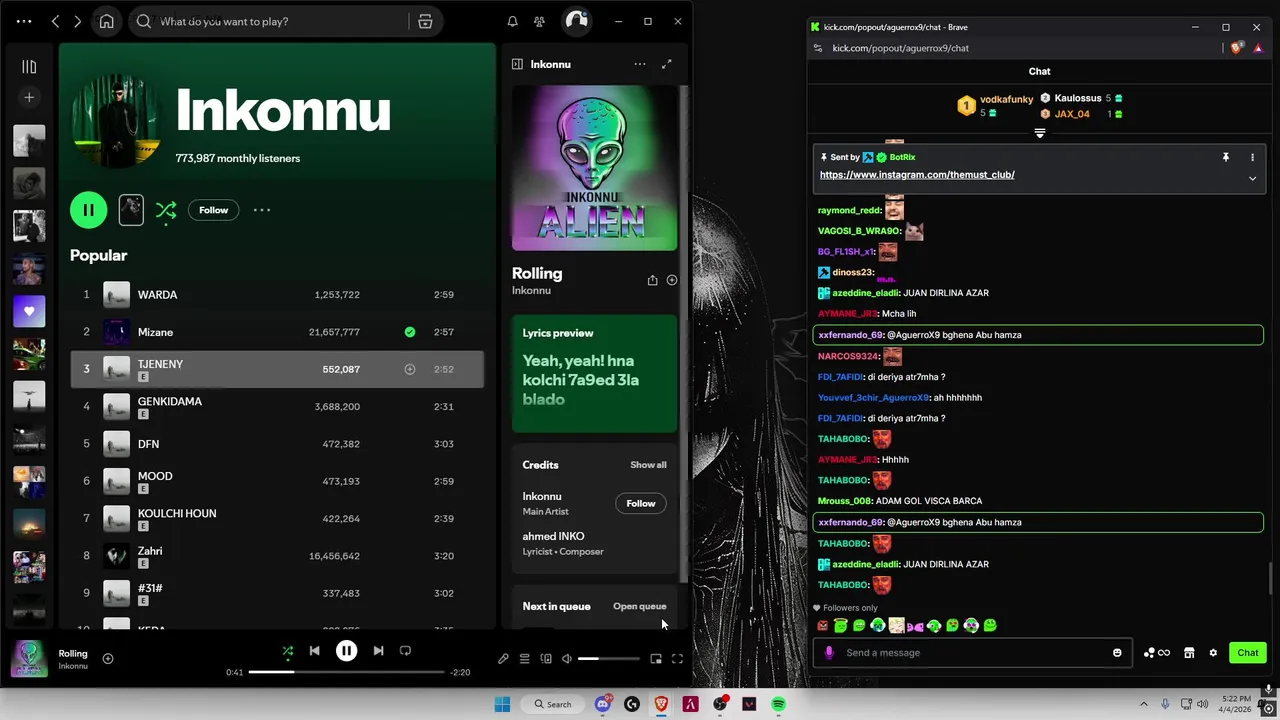Go forward in Spotify navigation
Viewport: 1280px width, 720px height.
77,21
